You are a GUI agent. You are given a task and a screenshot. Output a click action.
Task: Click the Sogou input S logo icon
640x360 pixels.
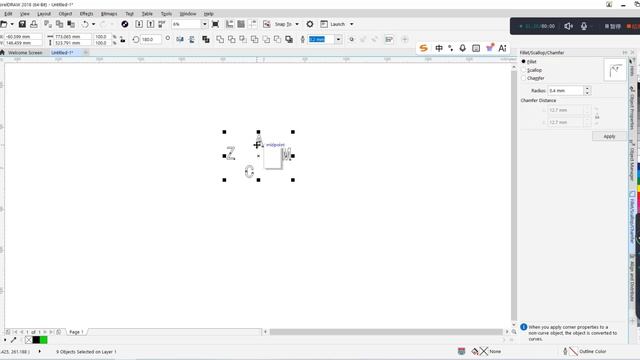[424, 48]
